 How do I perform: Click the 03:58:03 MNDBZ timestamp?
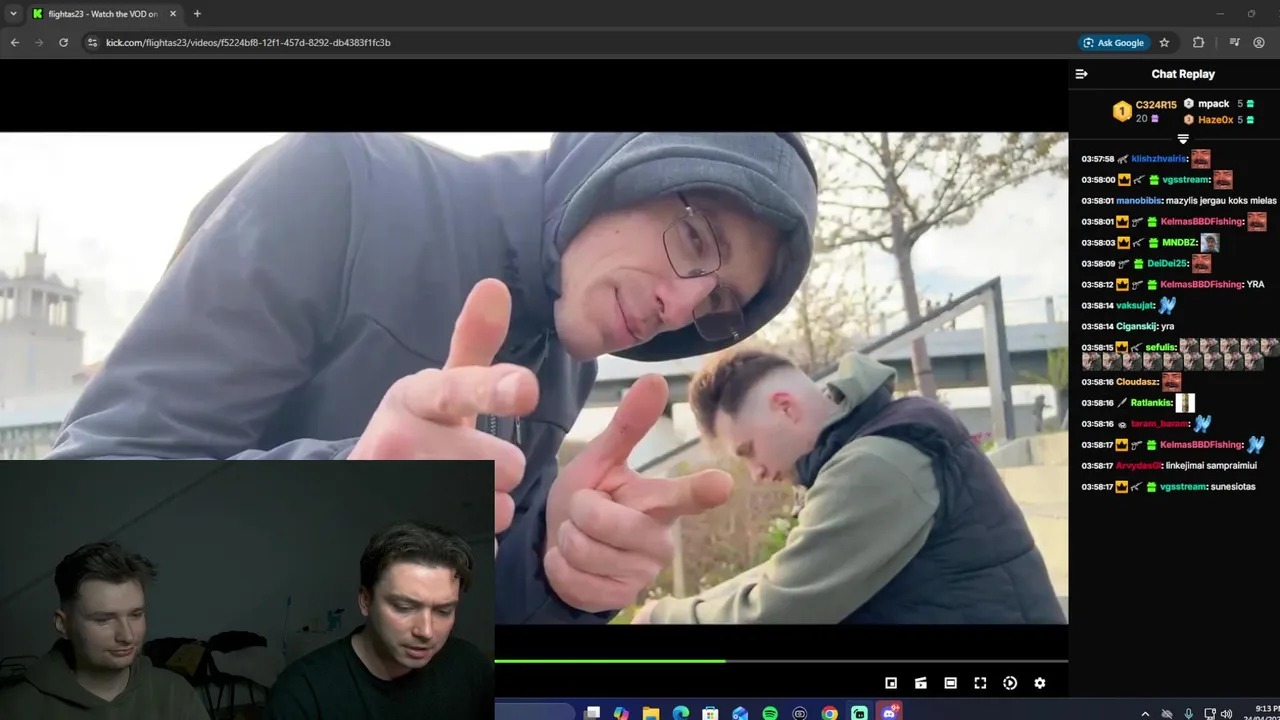pos(1097,243)
